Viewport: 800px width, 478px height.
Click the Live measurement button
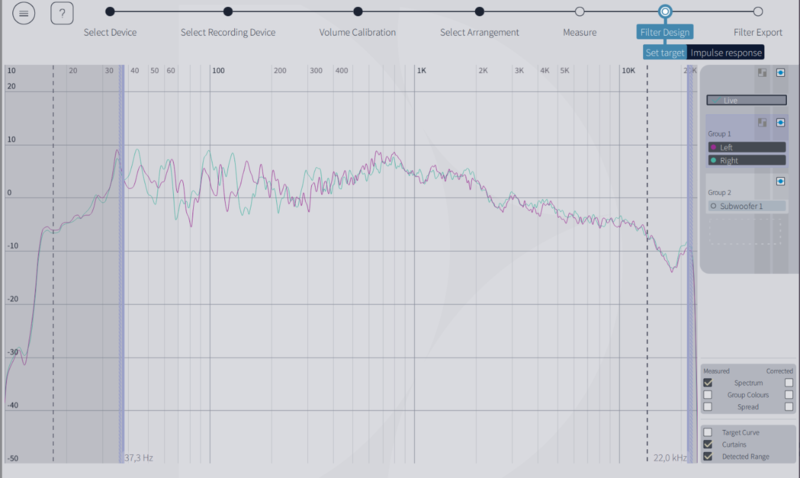[746, 100]
